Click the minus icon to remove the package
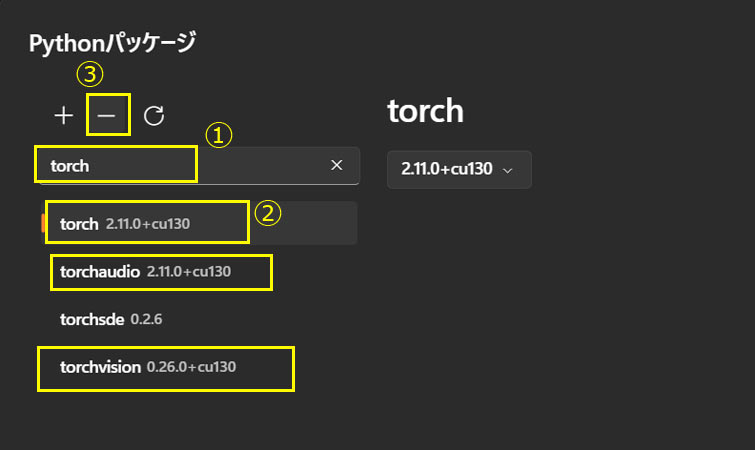 (107, 116)
